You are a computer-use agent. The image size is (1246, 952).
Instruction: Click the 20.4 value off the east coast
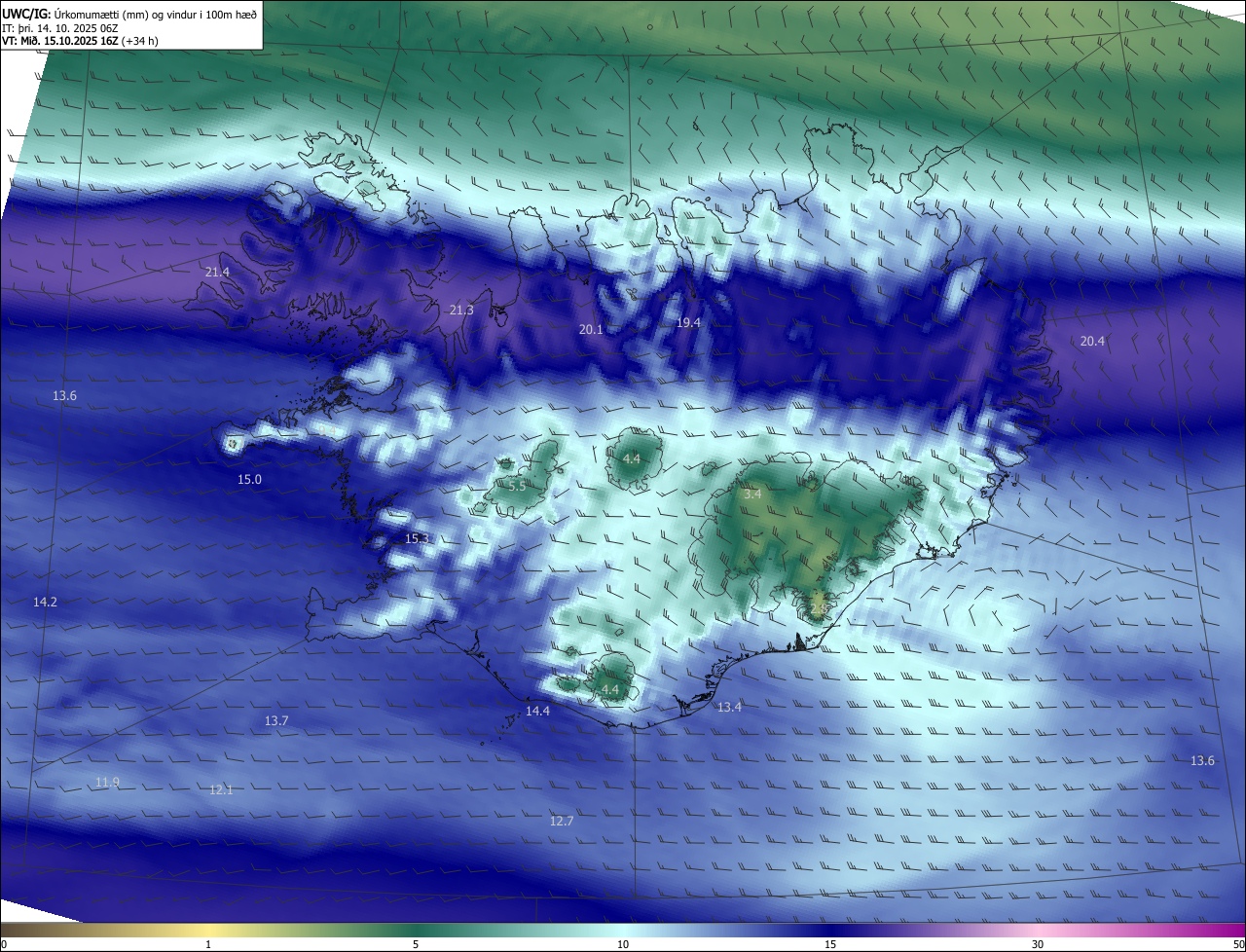[1093, 341]
